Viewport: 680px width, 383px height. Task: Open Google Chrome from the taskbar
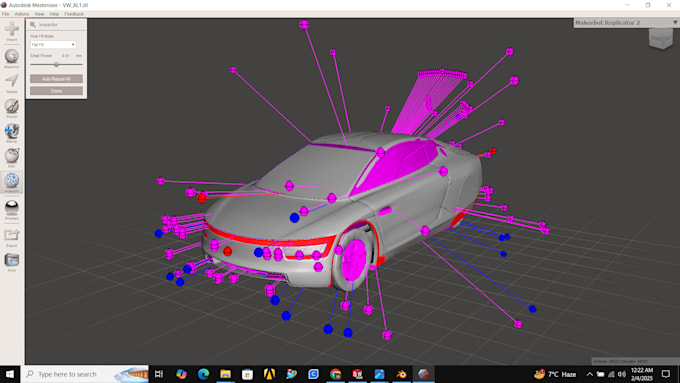[335, 374]
